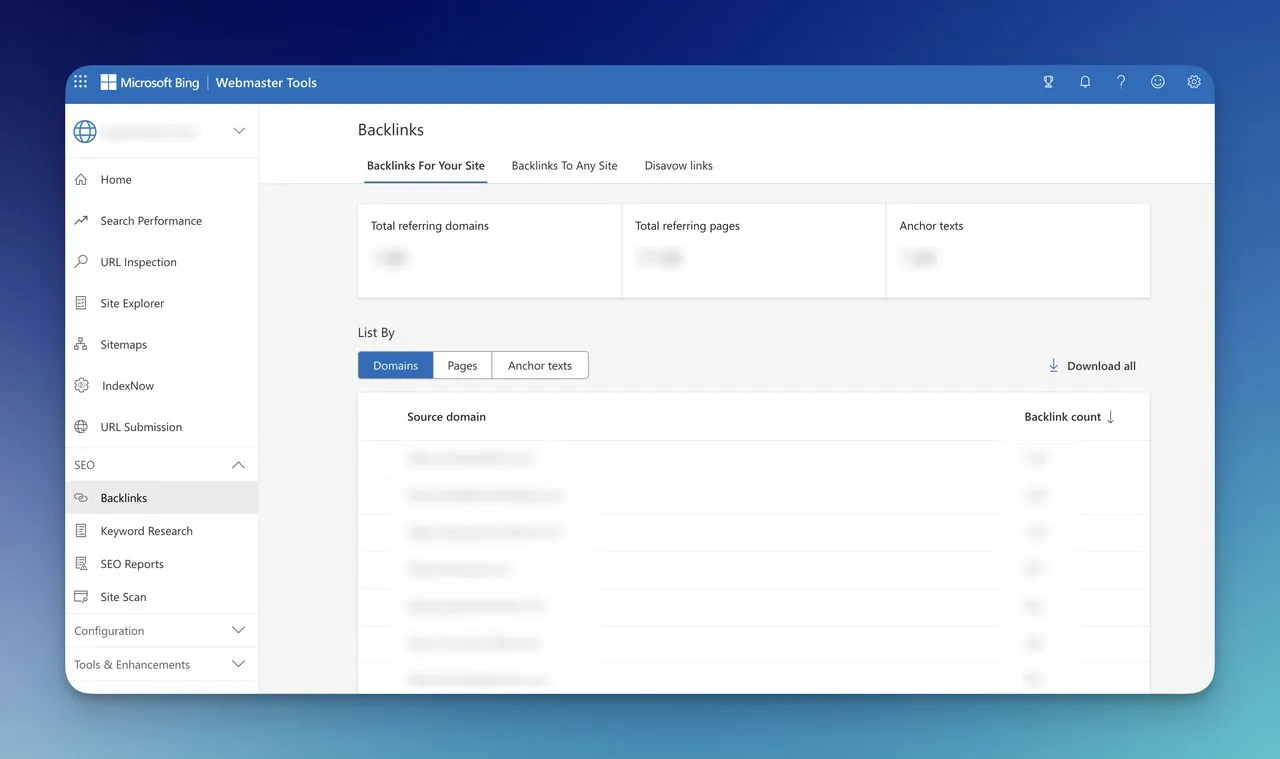Click the globe site icon

pos(85,131)
